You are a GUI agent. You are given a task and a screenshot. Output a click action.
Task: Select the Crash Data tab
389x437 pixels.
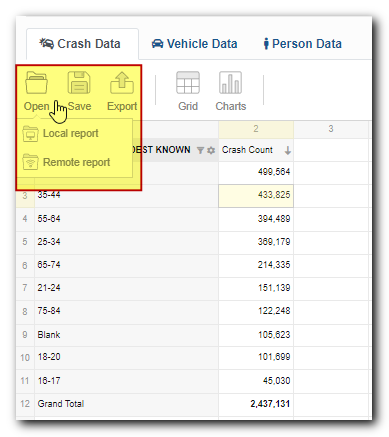click(x=80, y=44)
